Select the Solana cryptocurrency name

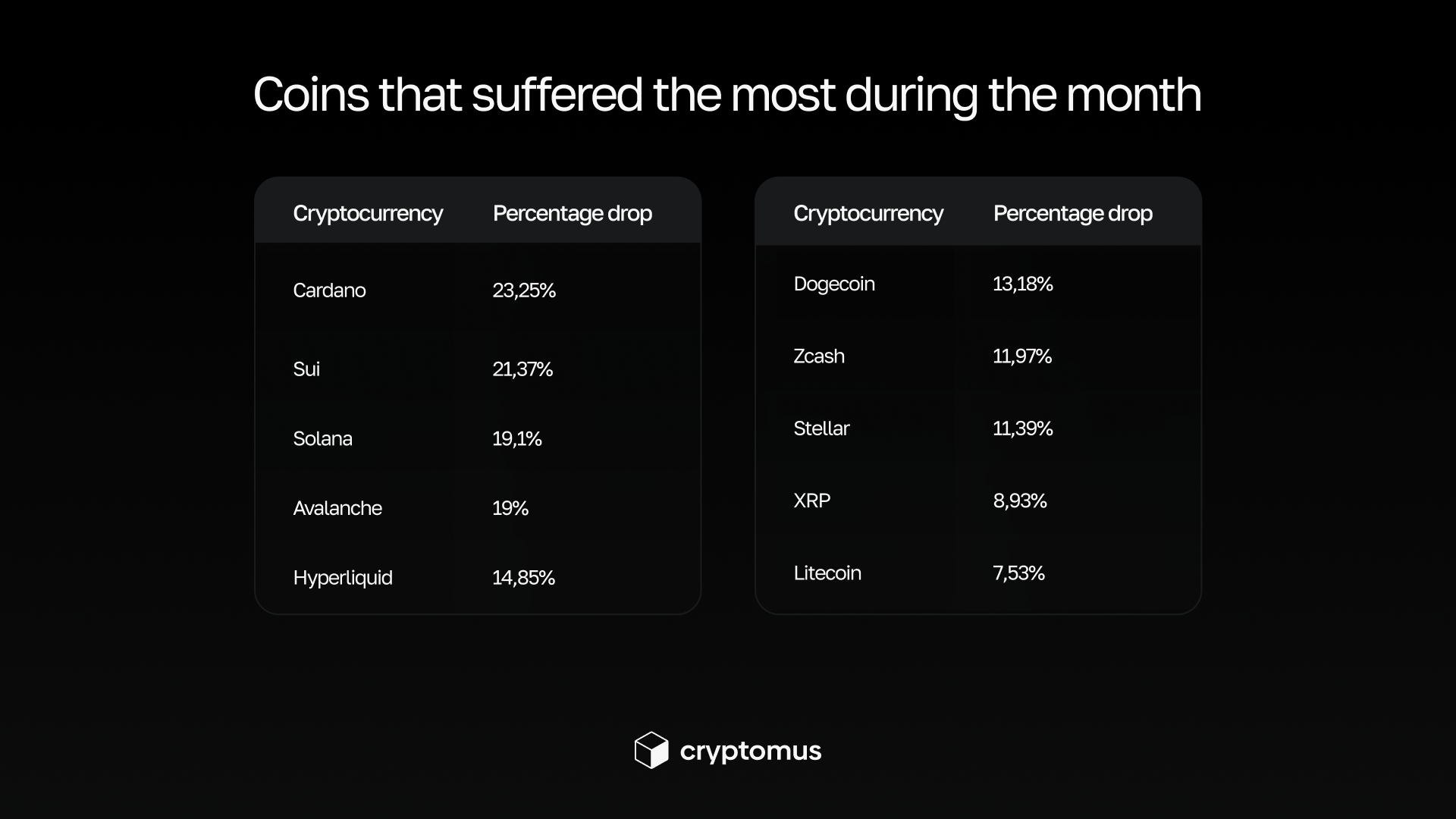(x=322, y=439)
